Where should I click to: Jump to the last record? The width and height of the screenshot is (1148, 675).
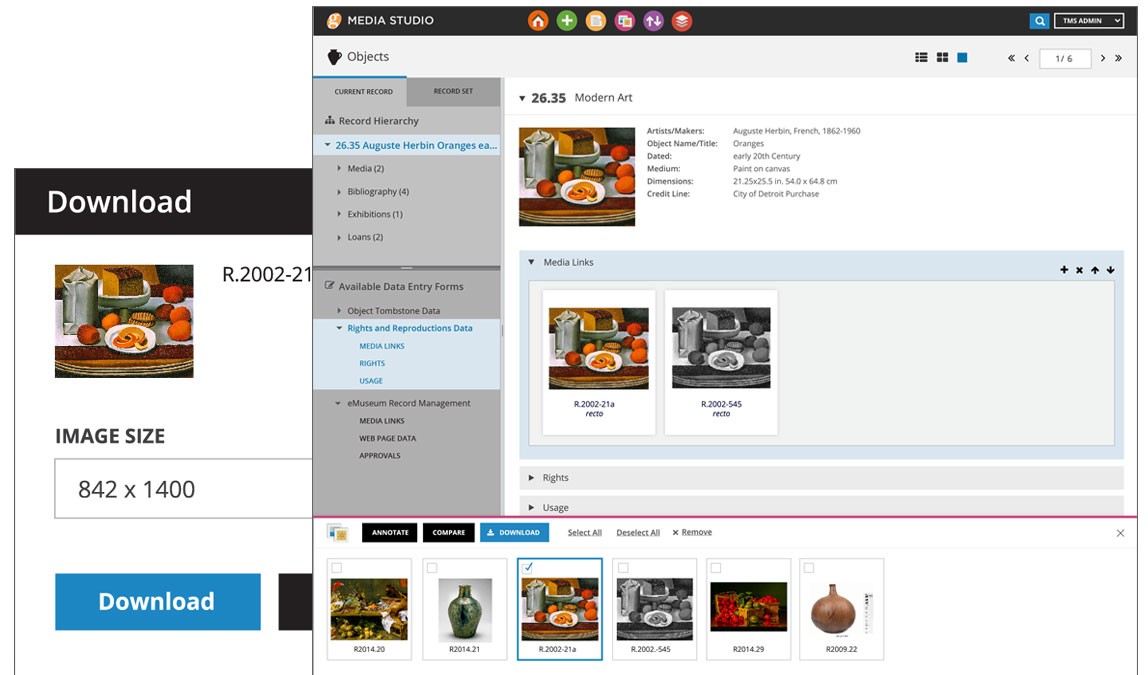point(1118,58)
